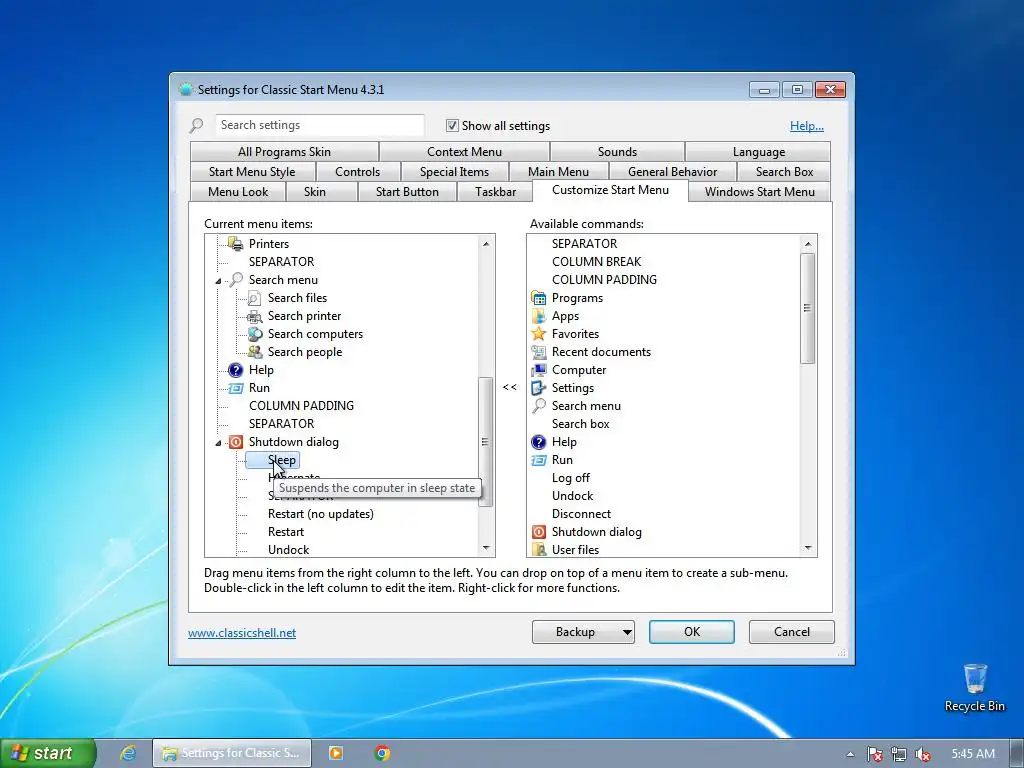This screenshot has width=1024, height=768.
Task: Click the muted volume icon in system tray
Action: 923,754
